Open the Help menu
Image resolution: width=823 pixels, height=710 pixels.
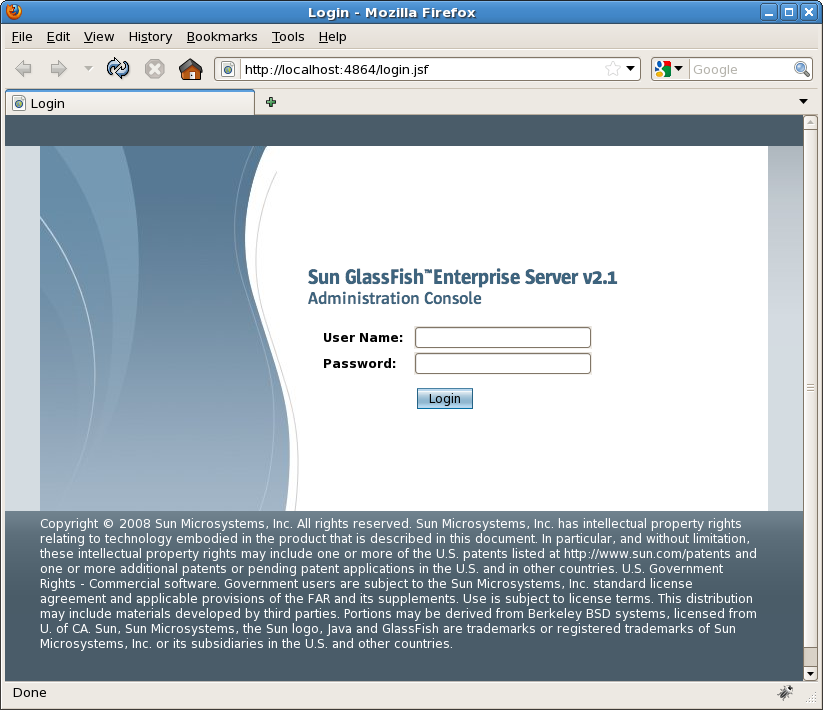coord(333,37)
